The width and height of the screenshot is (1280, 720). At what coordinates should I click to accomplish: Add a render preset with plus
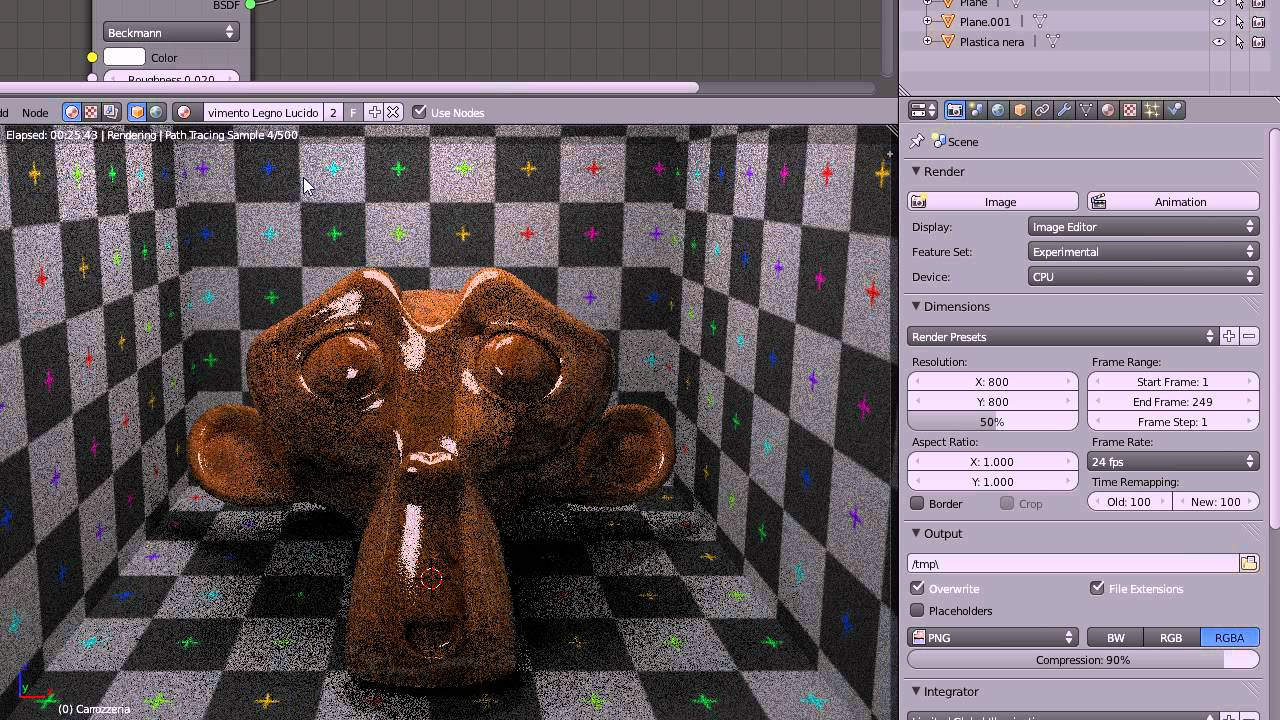point(1229,337)
